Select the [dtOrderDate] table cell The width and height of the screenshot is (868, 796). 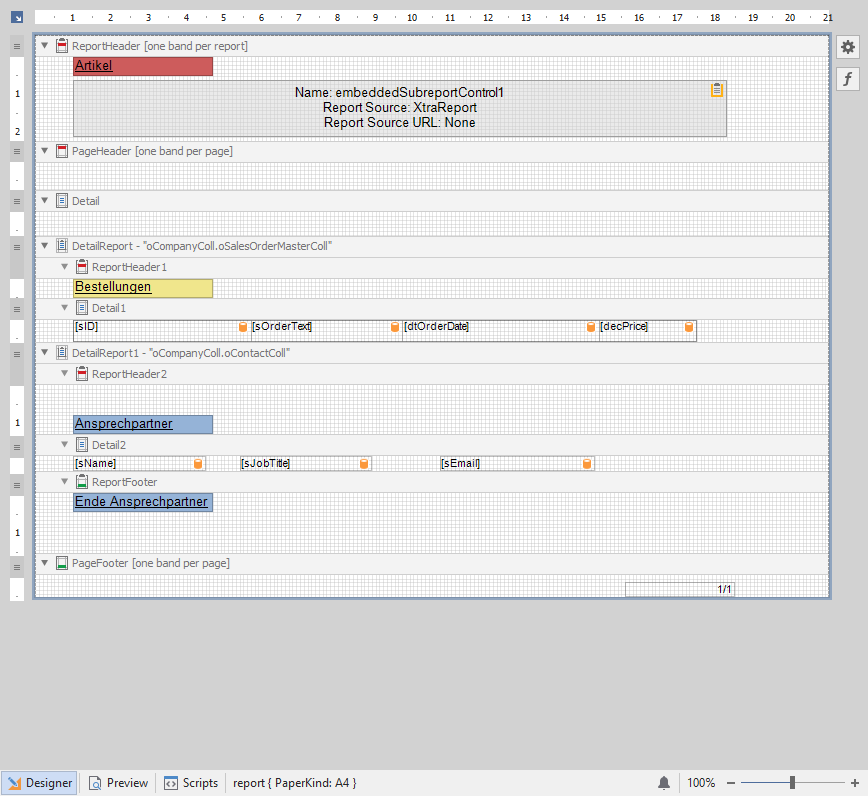pyautogui.click(x=501, y=330)
